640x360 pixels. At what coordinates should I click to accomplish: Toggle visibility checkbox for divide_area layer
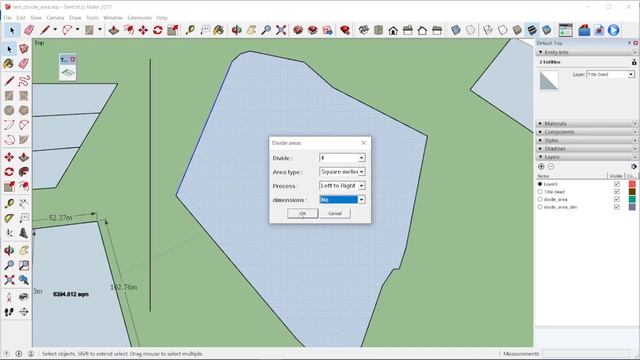point(617,199)
